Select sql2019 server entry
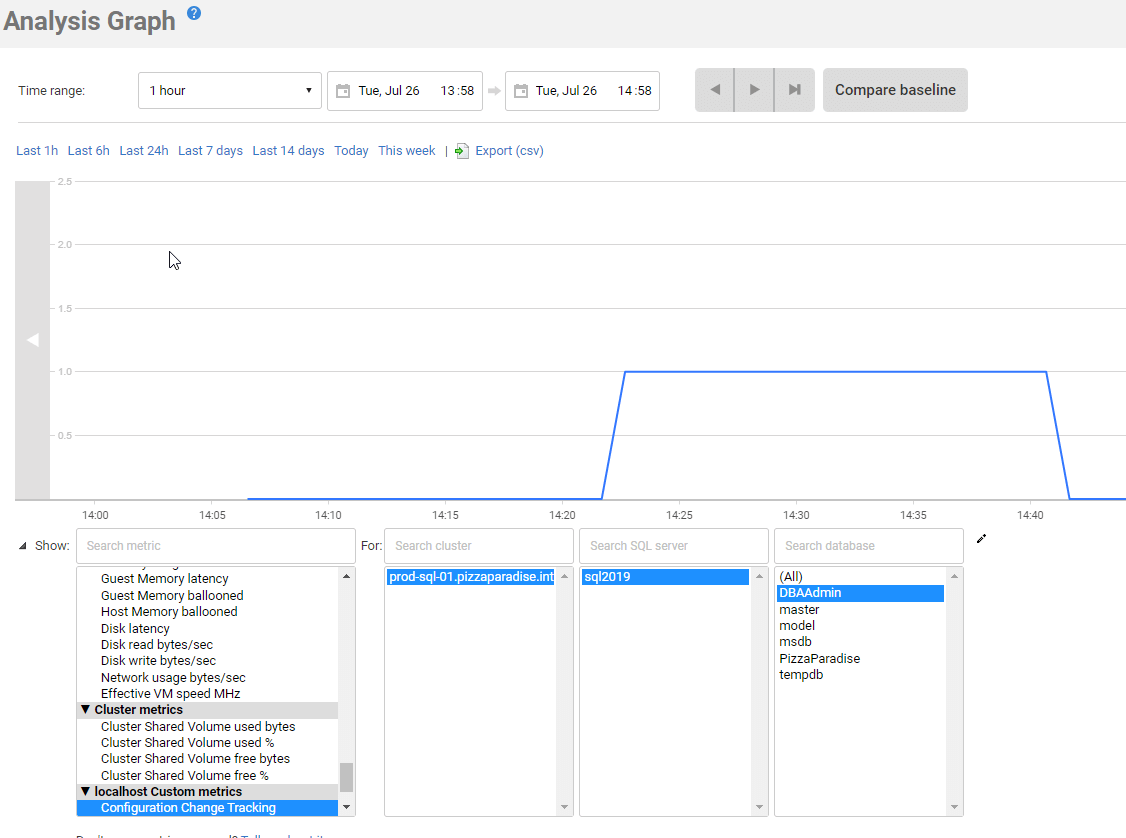 [x=665, y=577]
